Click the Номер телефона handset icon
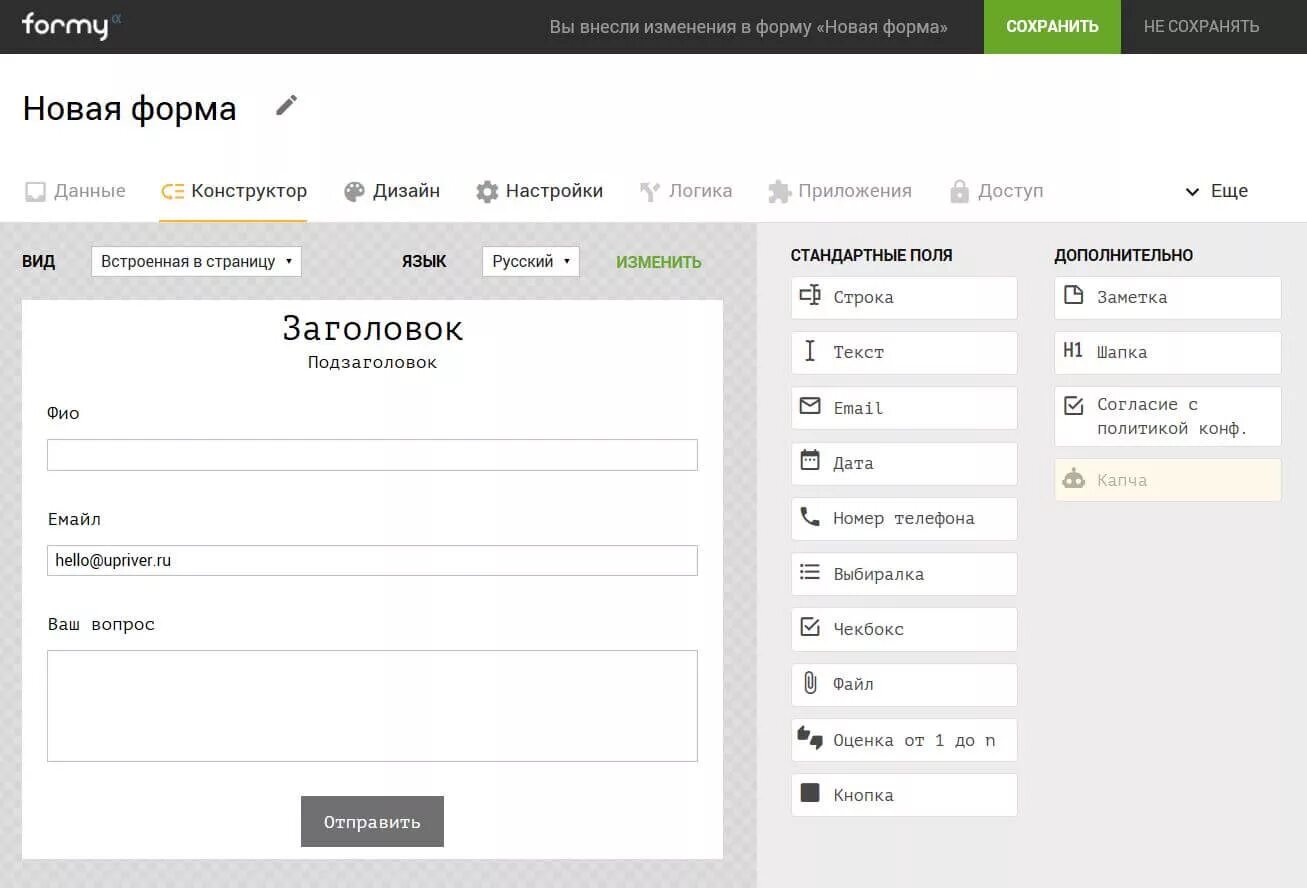 [x=810, y=517]
